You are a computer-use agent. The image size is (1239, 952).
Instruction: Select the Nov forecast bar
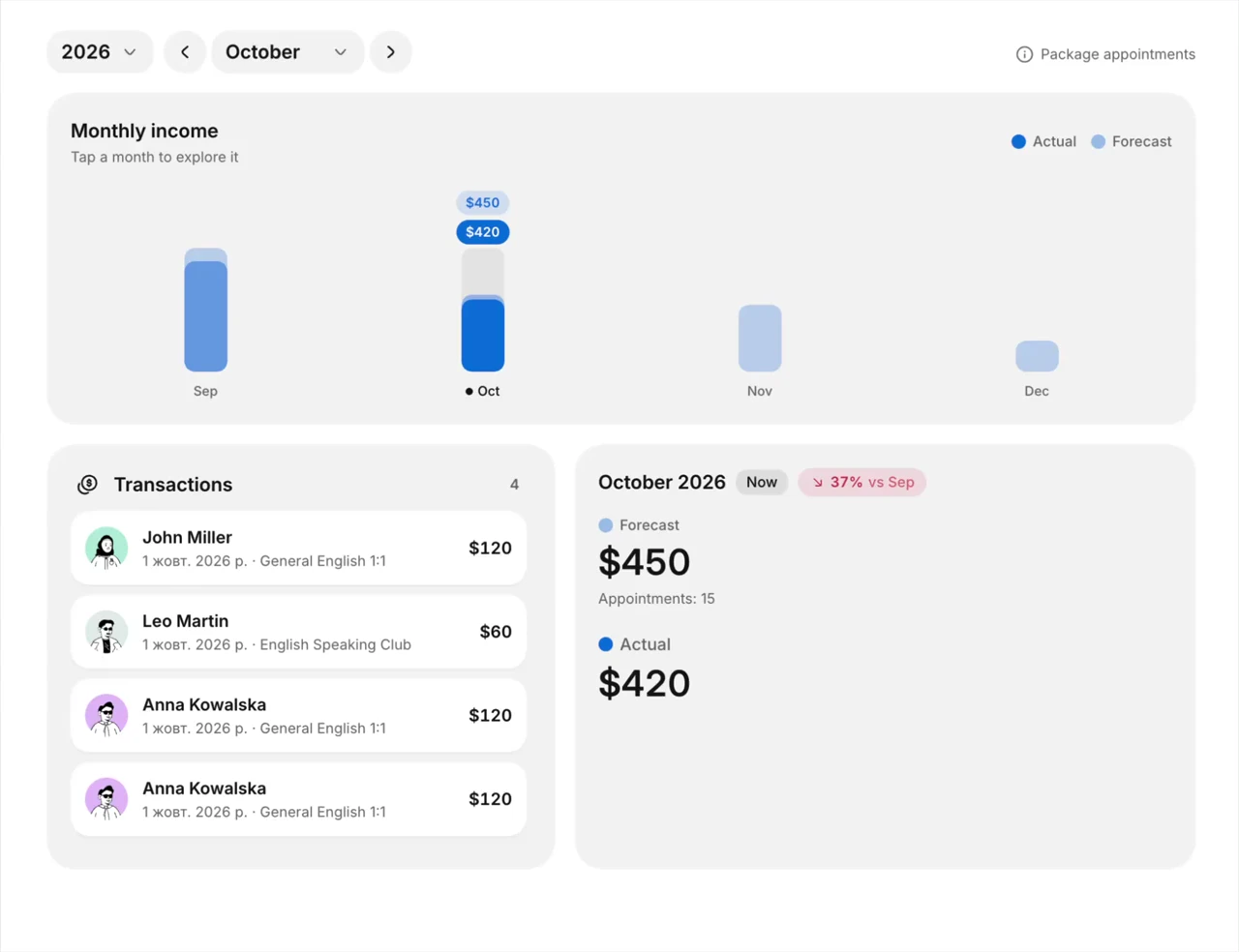(760, 338)
